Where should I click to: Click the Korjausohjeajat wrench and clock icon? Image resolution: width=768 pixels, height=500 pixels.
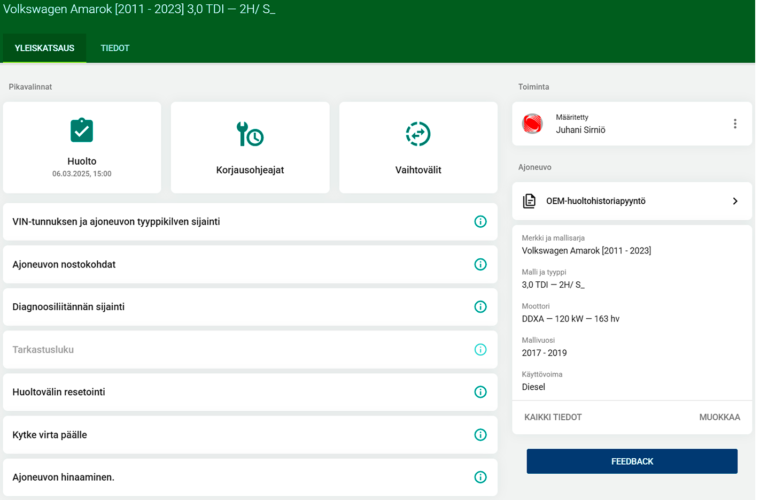tap(250, 134)
